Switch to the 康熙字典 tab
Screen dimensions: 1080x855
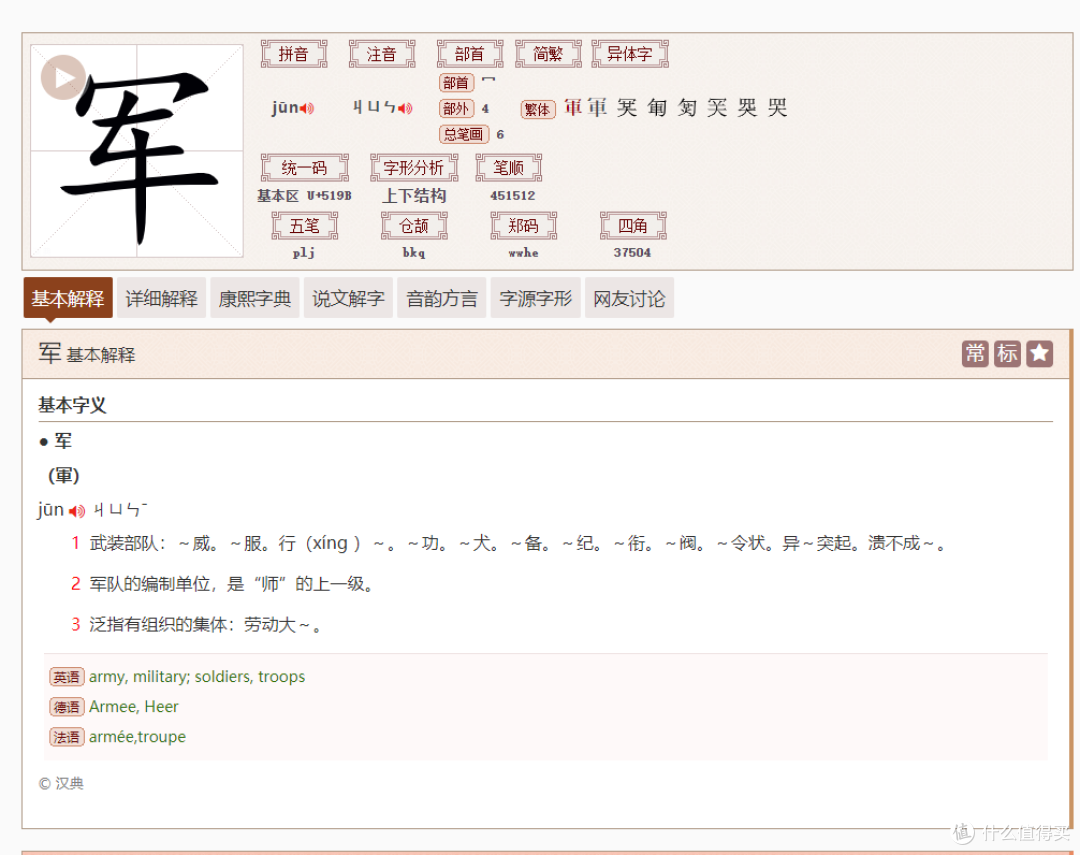255,298
